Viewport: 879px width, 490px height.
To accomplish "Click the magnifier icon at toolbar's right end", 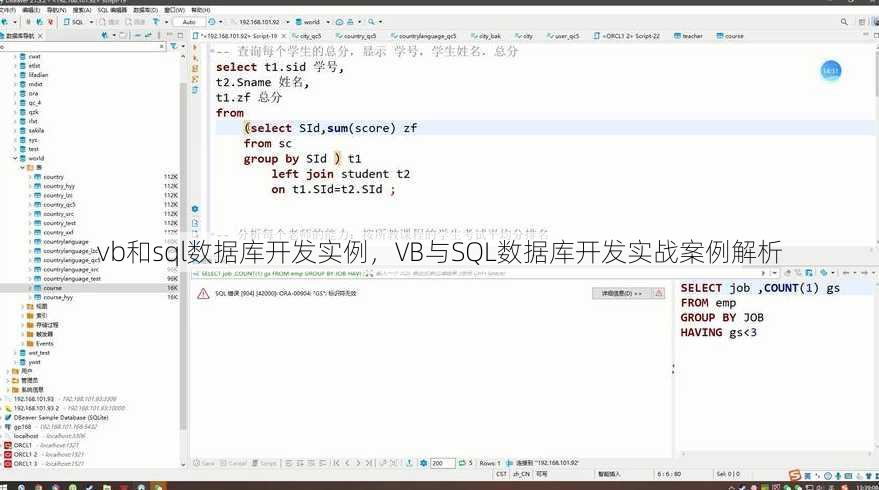I will pyautogui.click(x=844, y=22).
